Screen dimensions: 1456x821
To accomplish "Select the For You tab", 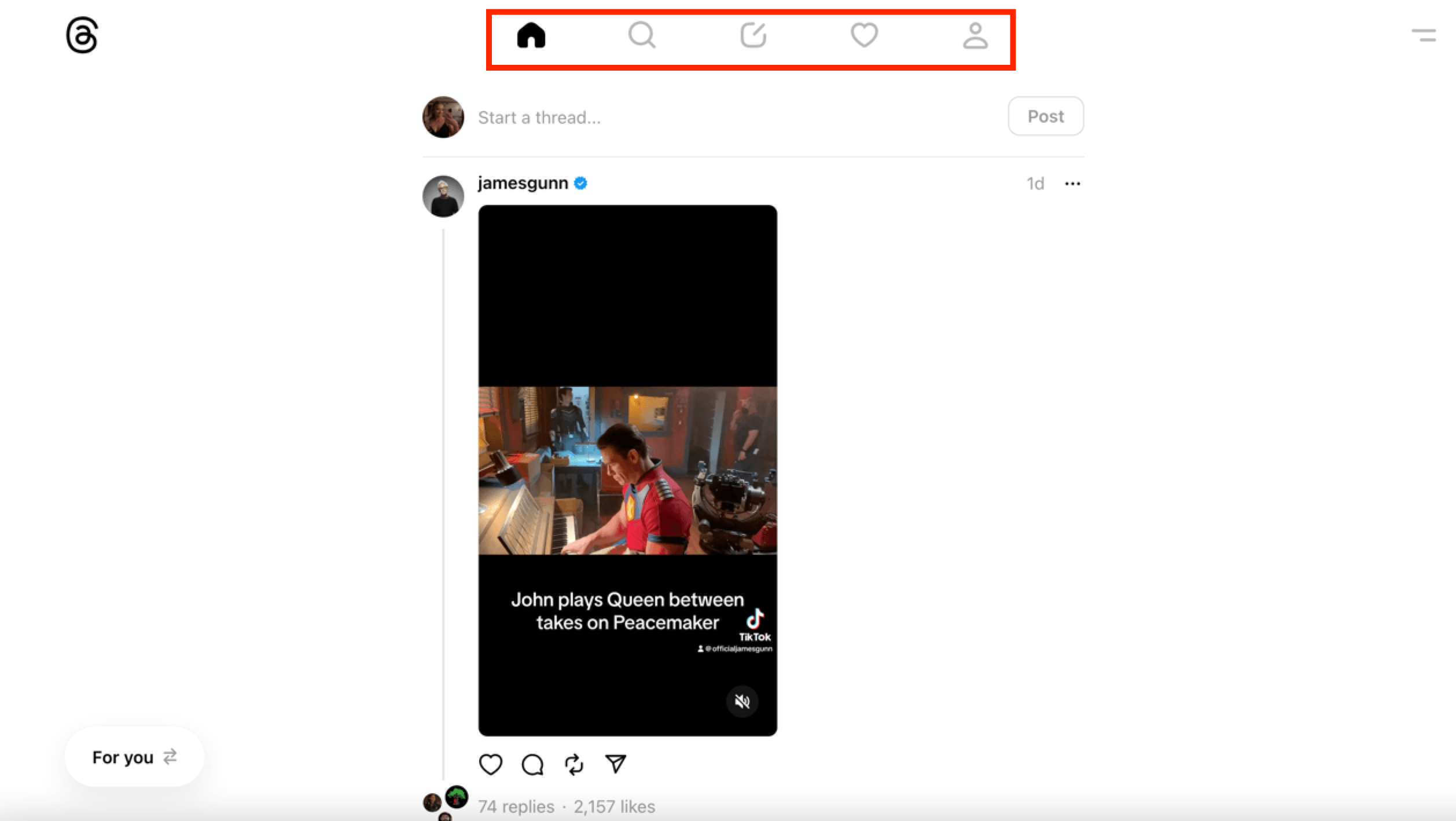I will 134,757.
